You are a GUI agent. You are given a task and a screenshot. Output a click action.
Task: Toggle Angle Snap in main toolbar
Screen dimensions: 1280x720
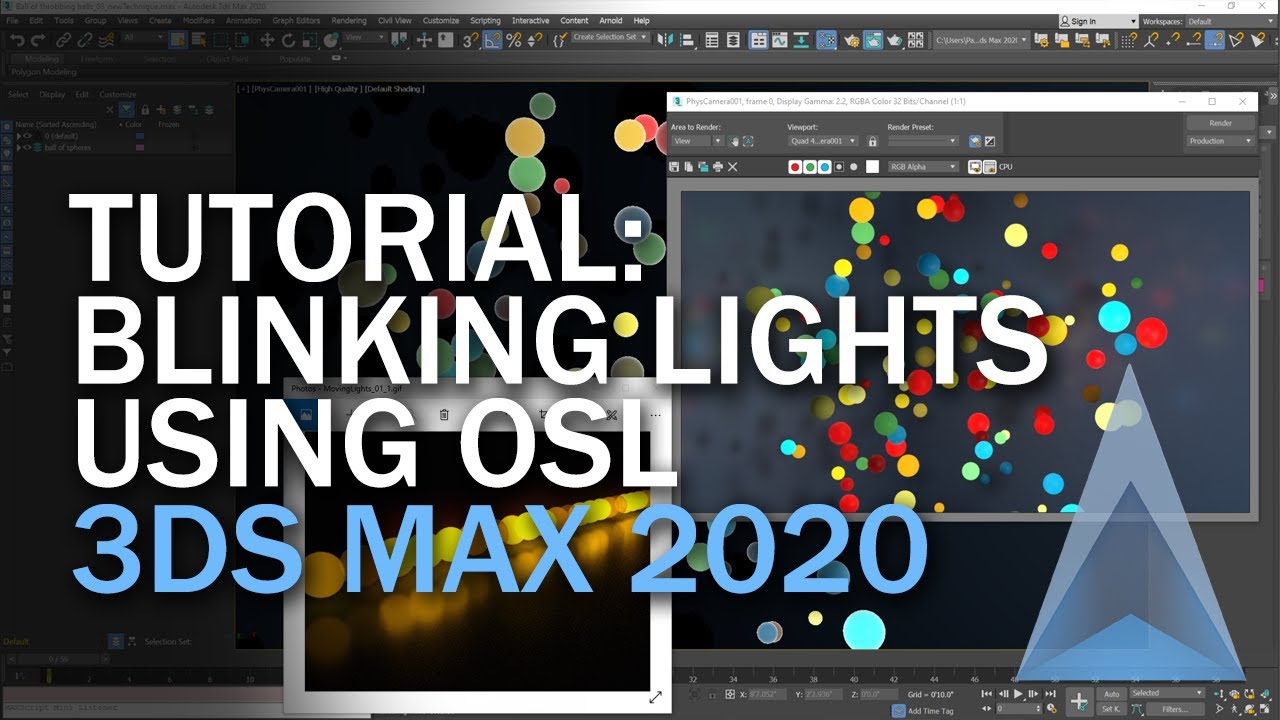click(x=492, y=40)
